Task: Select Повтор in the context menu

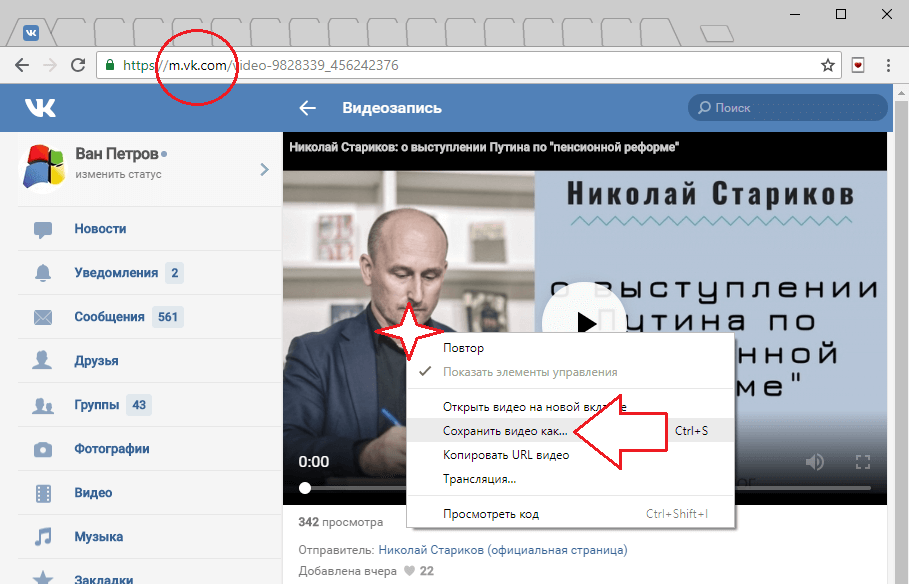Action: coord(570,348)
